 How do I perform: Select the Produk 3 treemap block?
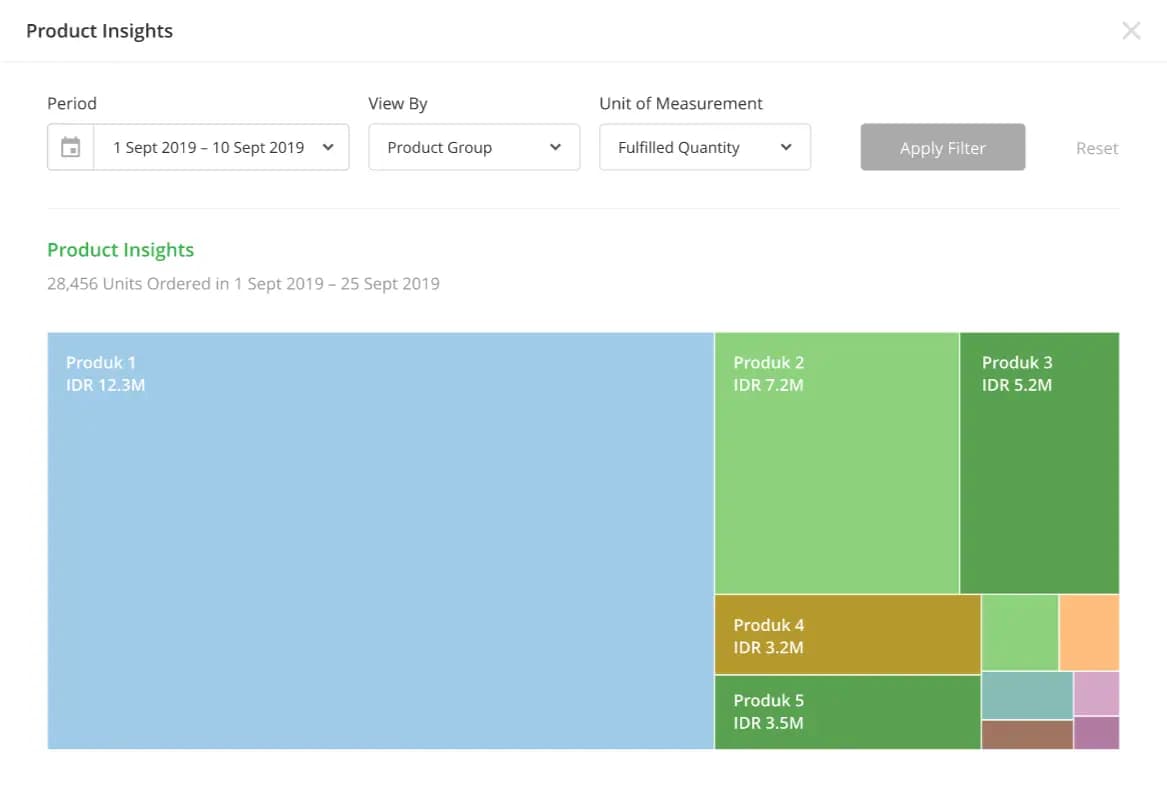tap(1040, 463)
